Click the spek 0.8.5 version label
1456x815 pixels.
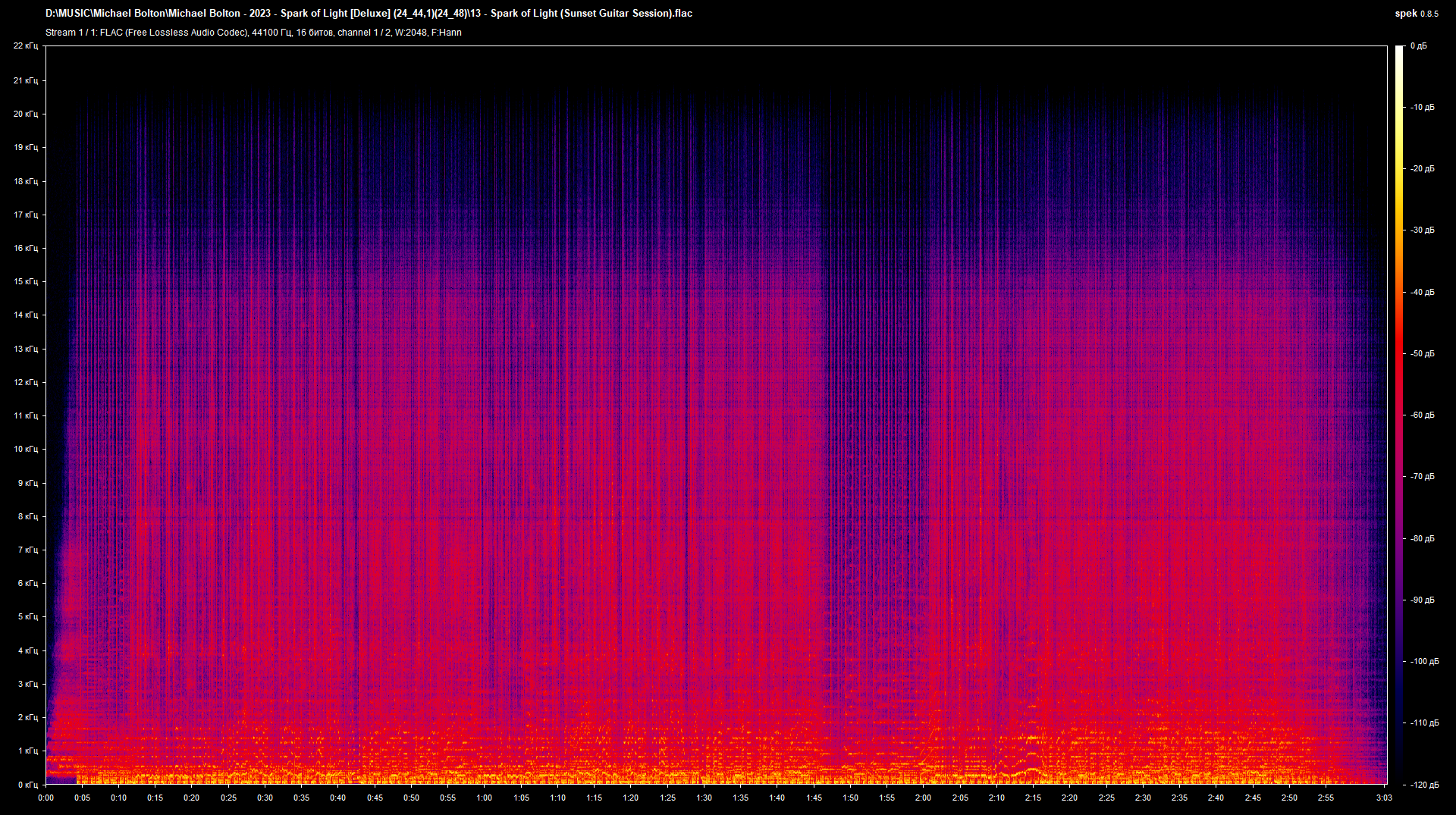click(x=1416, y=14)
